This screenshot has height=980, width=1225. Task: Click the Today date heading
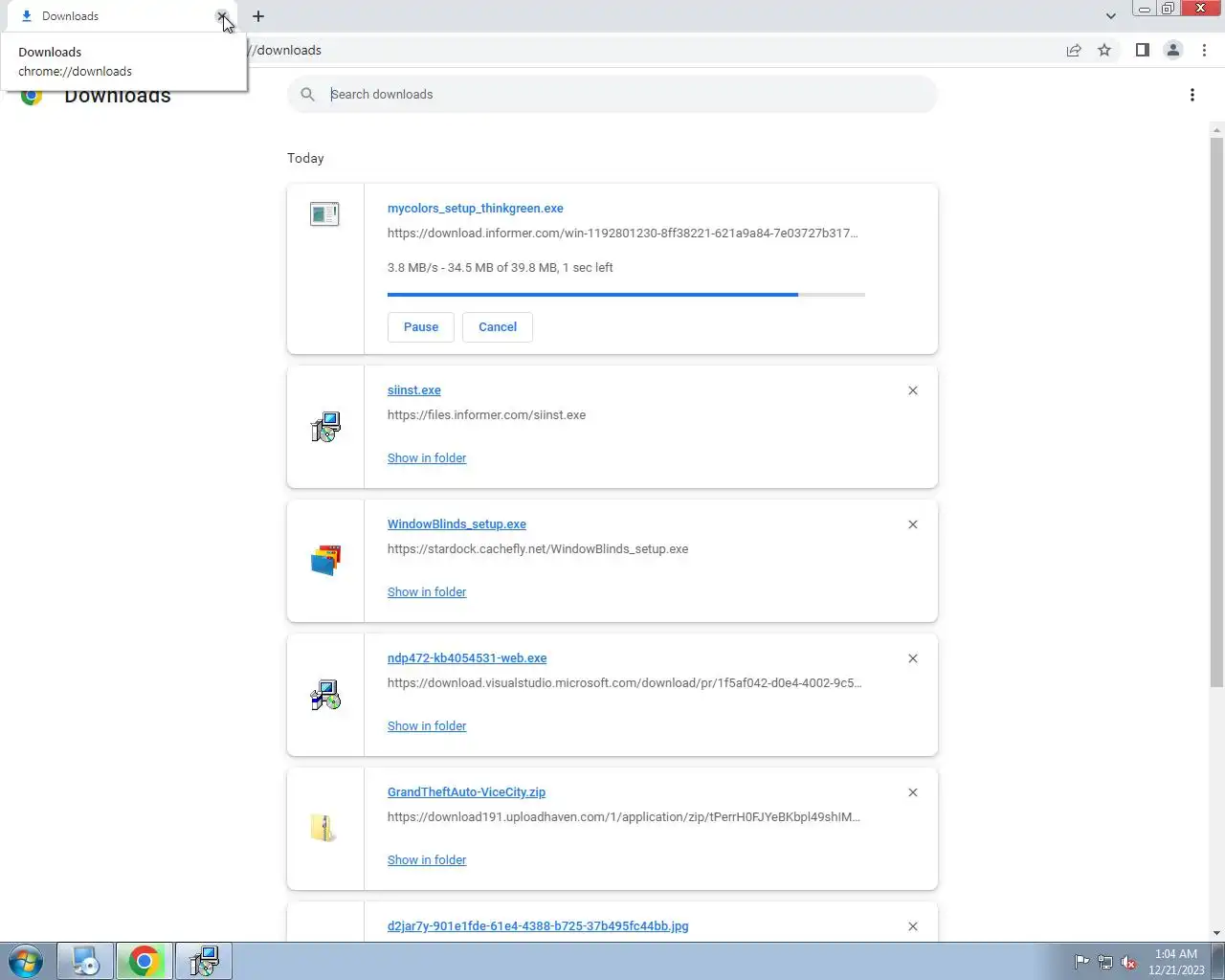point(305,159)
